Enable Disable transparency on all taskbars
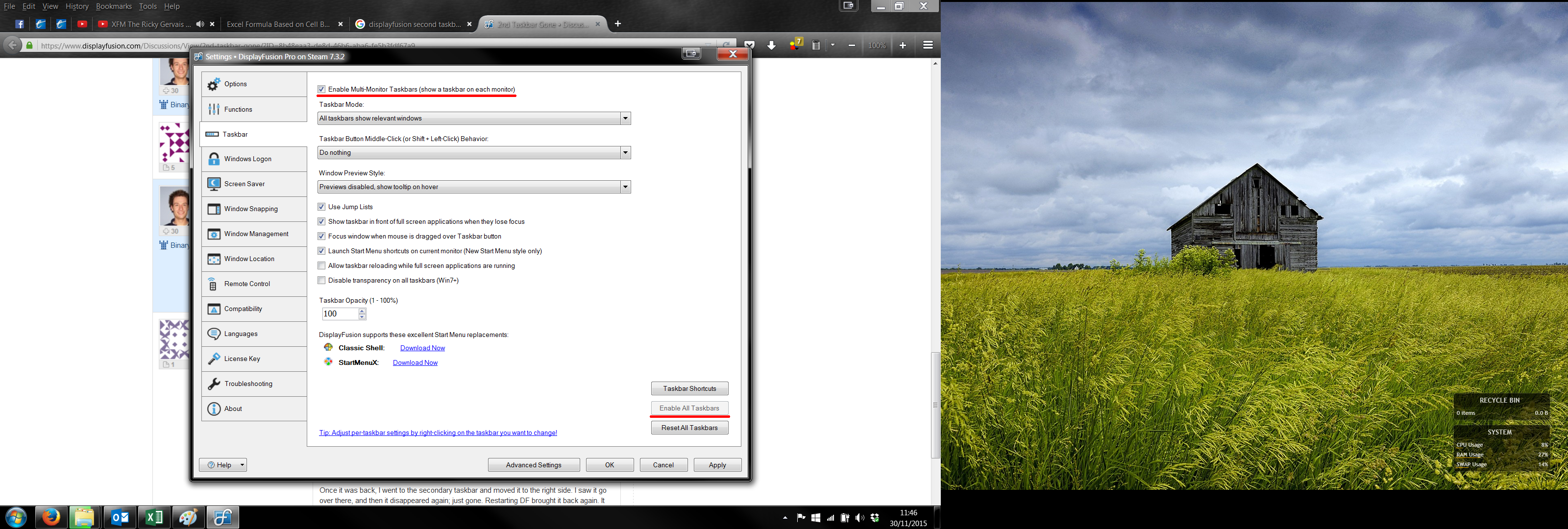This screenshot has height=529, width=1568. tap(321, 281)
